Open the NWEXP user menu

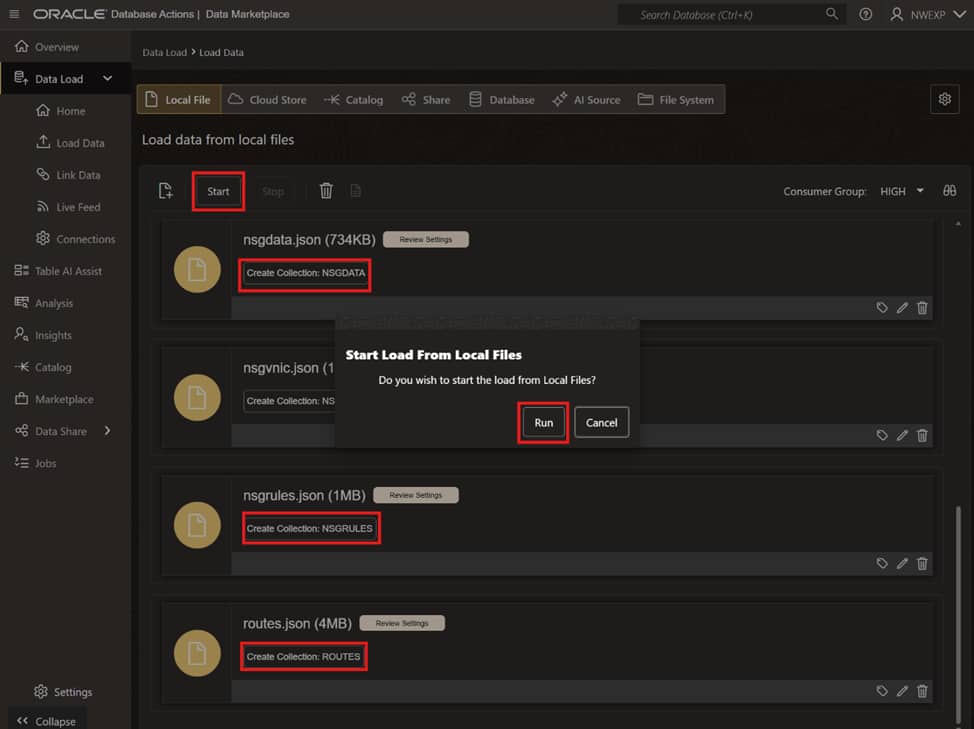(927, 14)
